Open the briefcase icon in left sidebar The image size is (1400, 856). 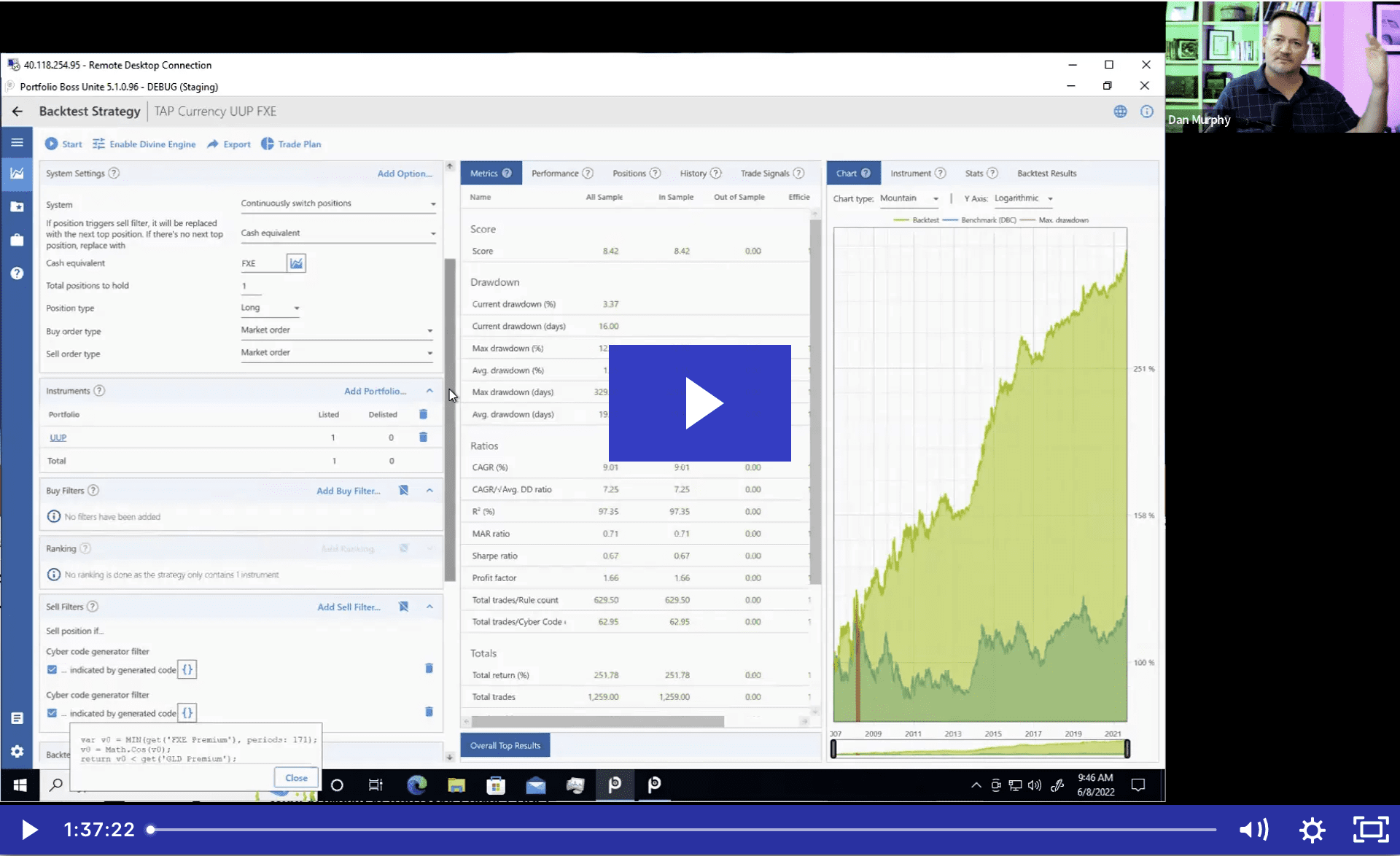(17, 240)
